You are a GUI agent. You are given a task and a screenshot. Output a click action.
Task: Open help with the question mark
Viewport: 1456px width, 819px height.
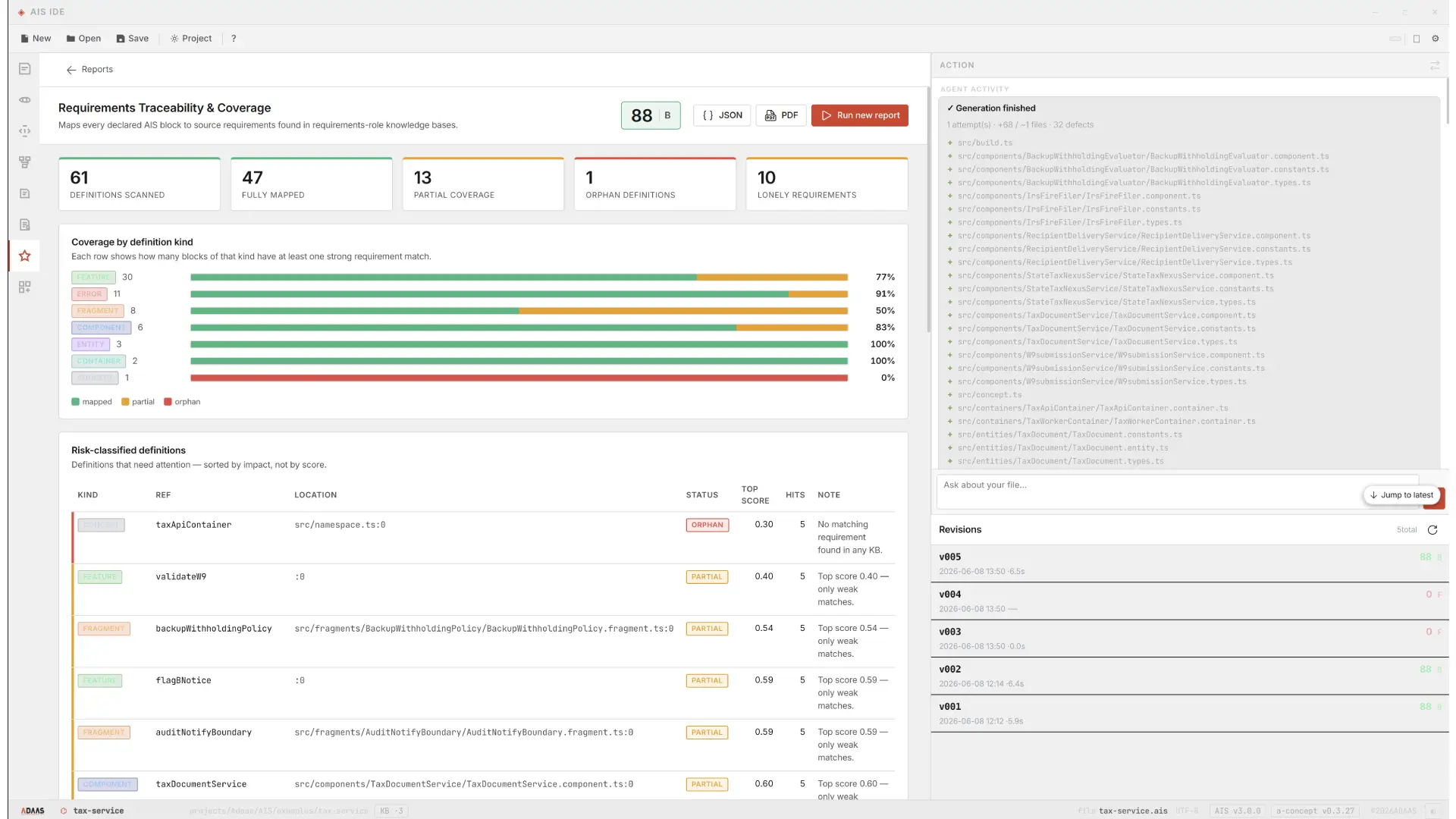point(234,39)
